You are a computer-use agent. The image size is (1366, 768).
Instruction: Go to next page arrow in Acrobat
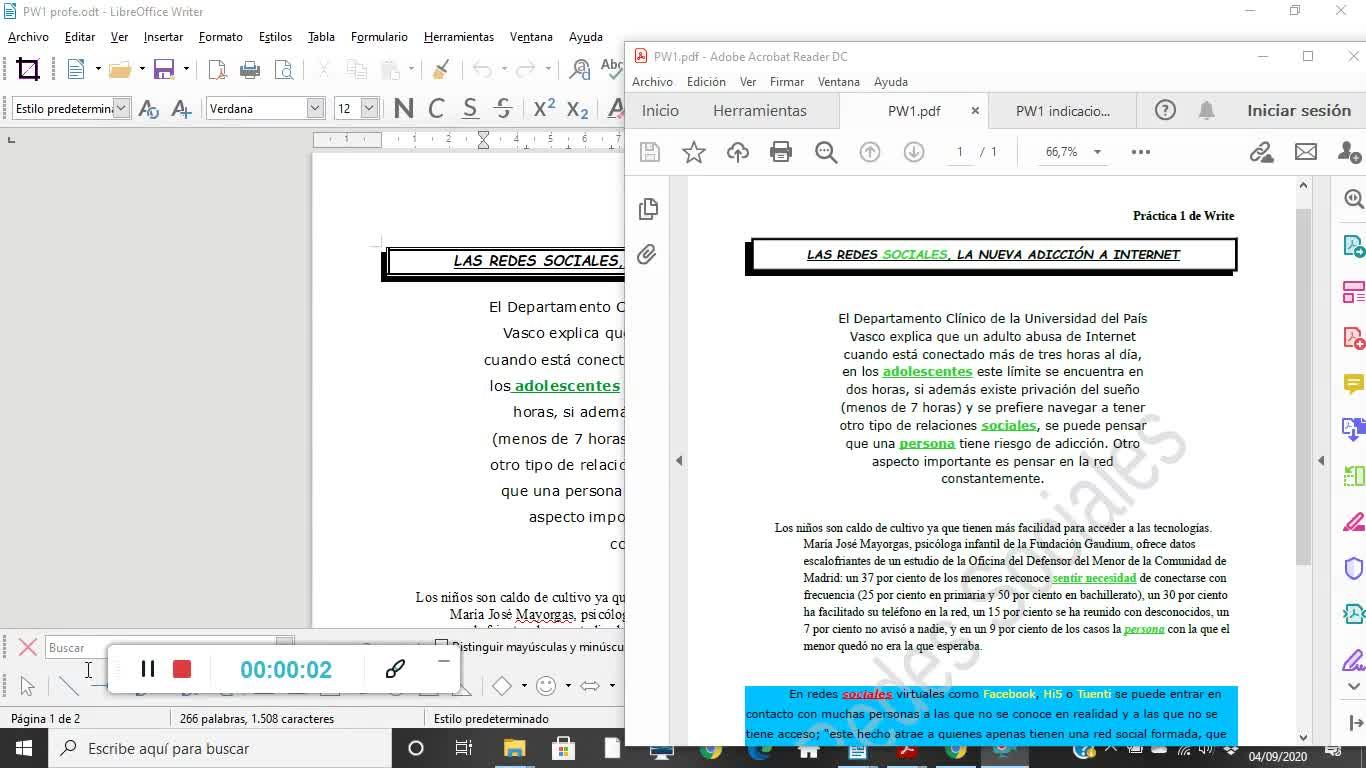click(914, 152)
